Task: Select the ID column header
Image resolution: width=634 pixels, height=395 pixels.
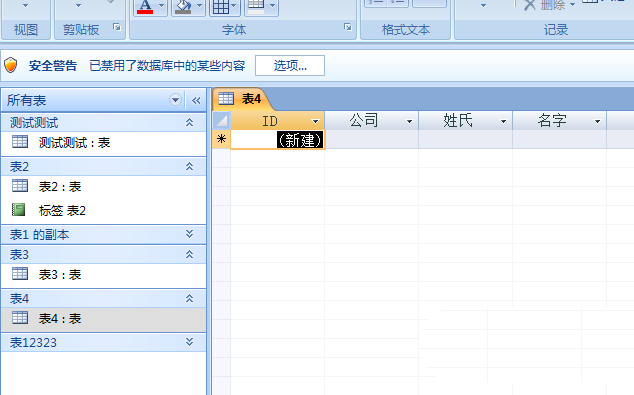Action: click(x=277, y=121)
